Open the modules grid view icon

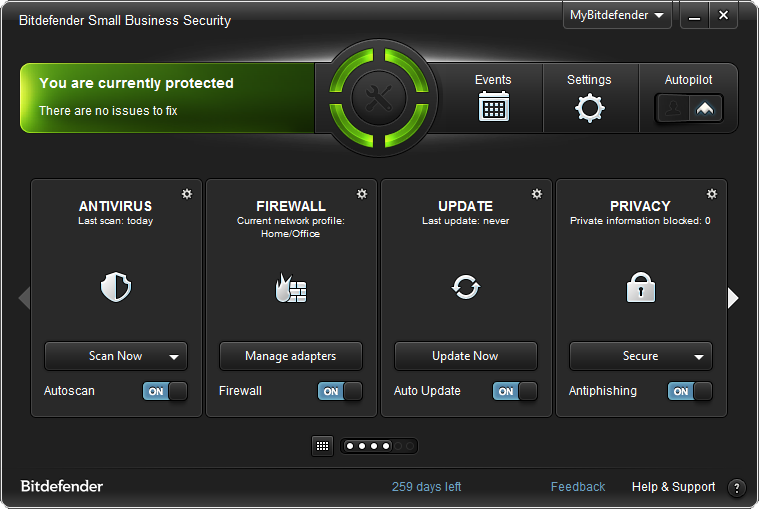point(322,446)
